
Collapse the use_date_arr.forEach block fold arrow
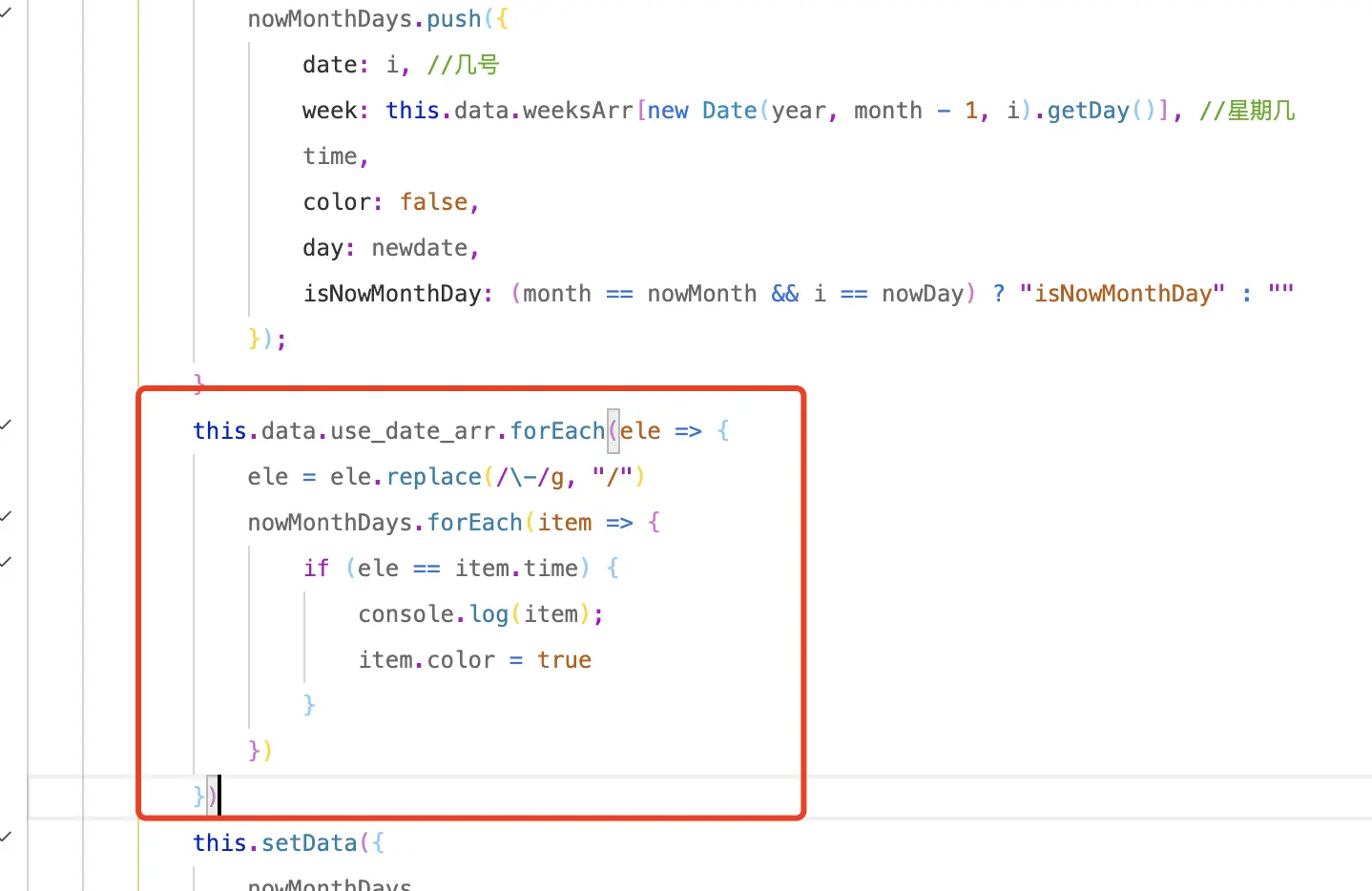point(6,425)
